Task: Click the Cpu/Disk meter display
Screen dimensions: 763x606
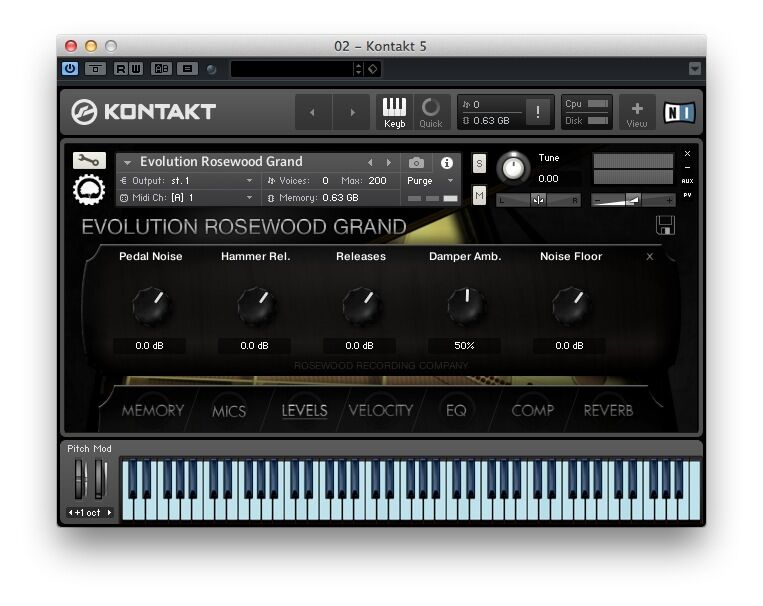Action: pos(586,112)
